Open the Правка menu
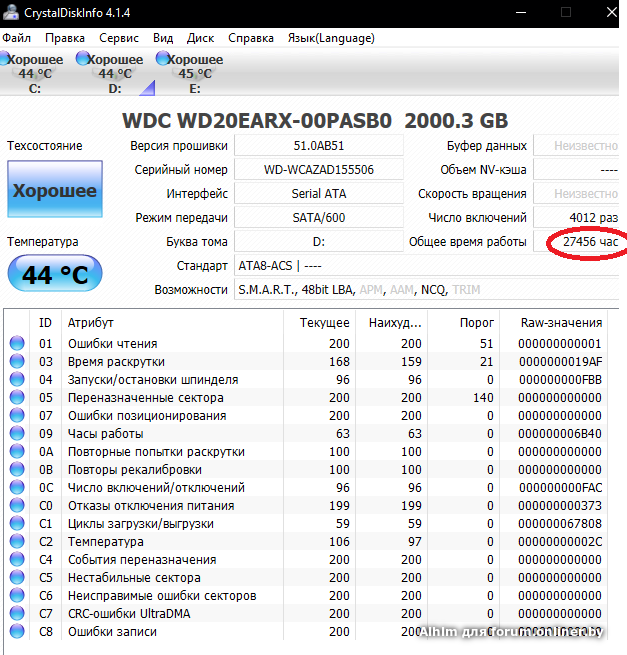 click(x=65, y=38)
